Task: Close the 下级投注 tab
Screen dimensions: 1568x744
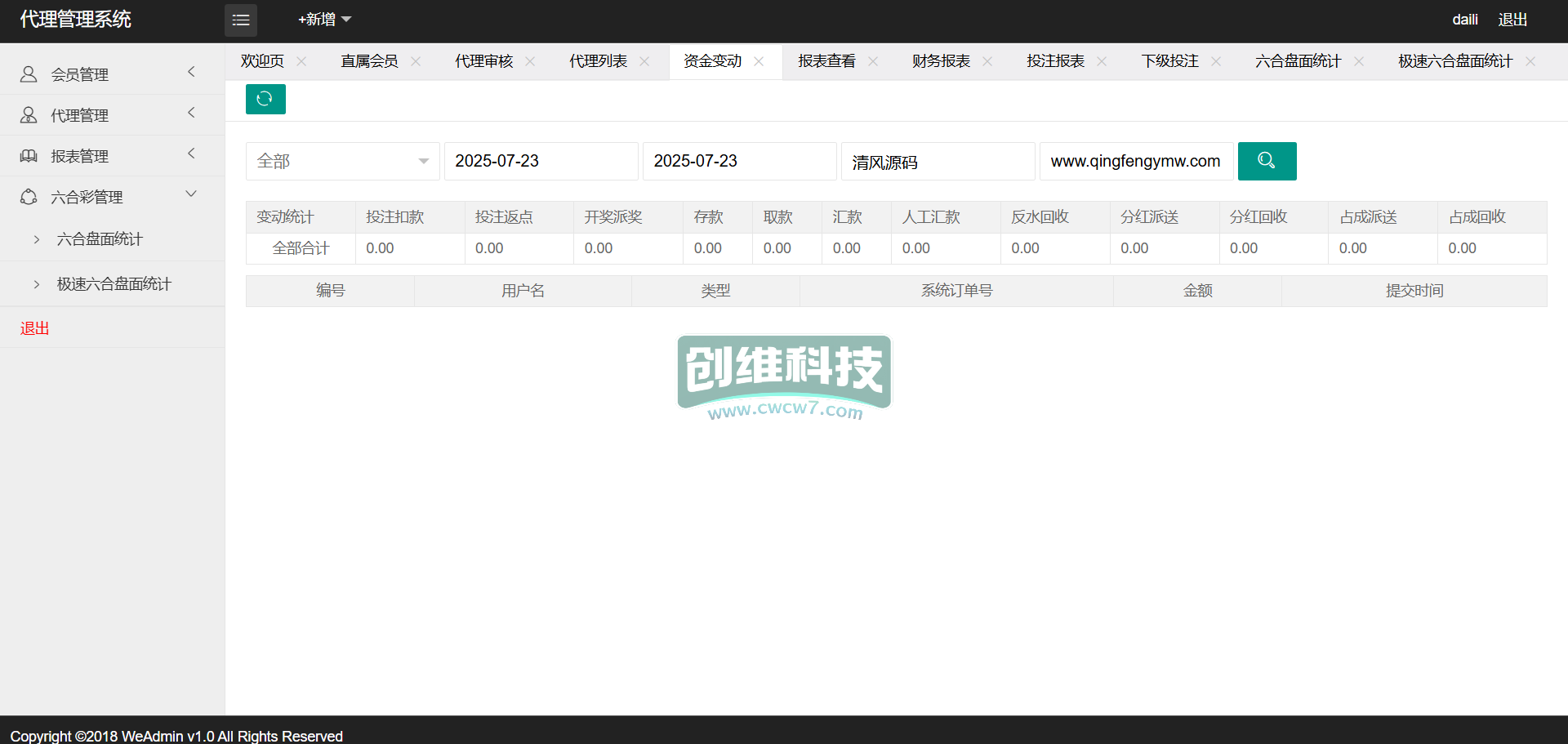Action: tap(1216, 61)
